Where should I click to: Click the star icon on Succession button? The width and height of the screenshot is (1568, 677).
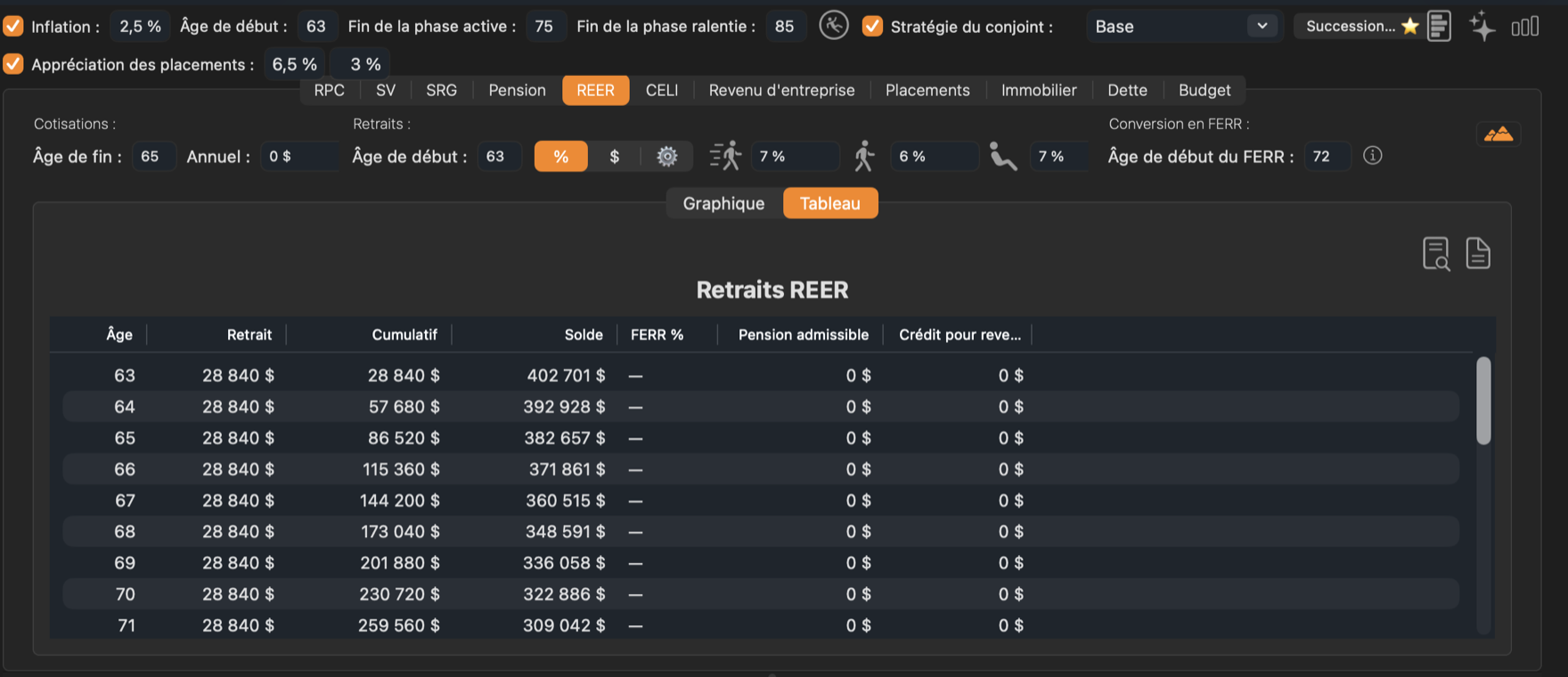1409,26
